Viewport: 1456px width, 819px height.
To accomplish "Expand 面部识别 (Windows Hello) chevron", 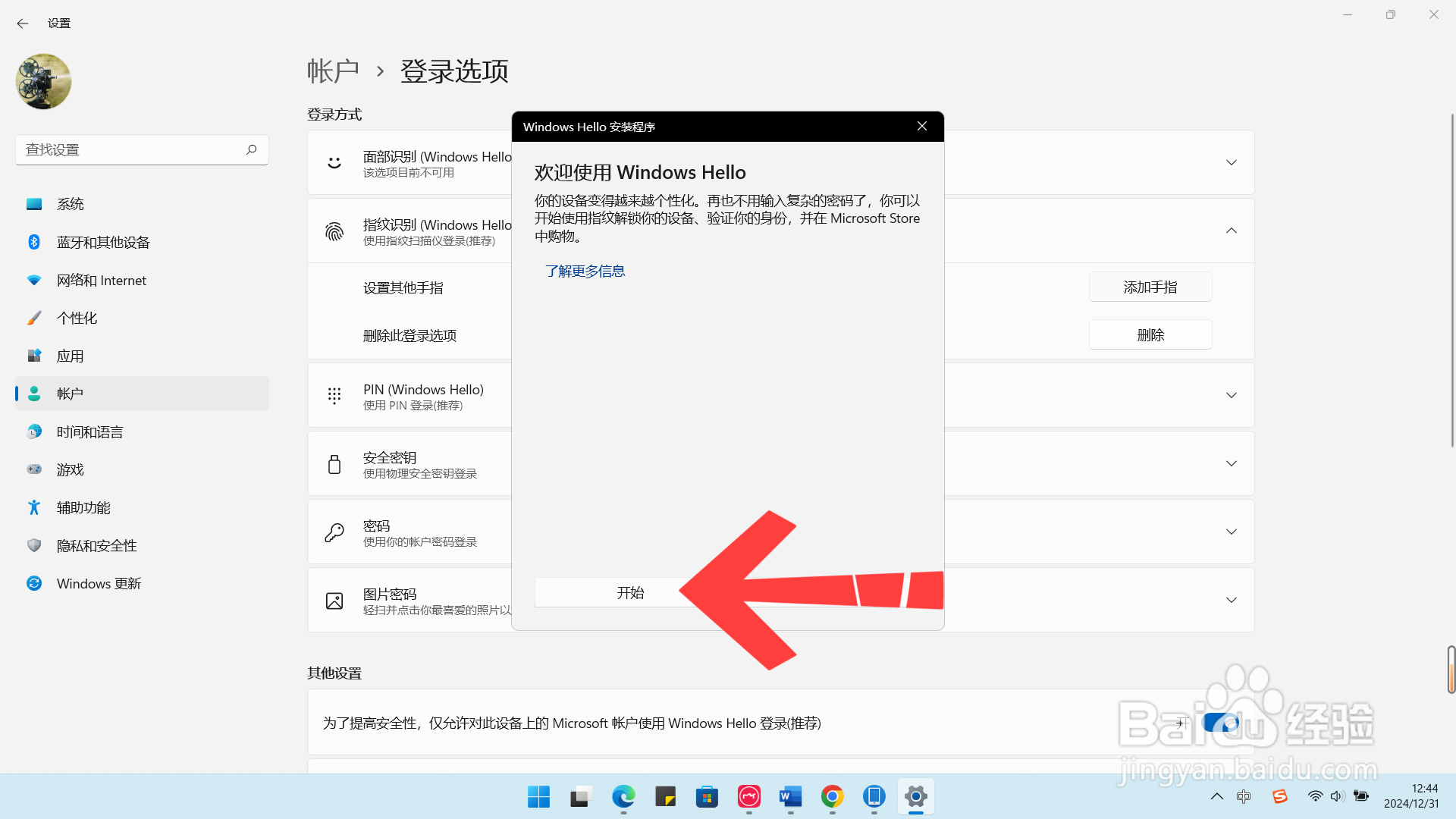I will 1232,162.
